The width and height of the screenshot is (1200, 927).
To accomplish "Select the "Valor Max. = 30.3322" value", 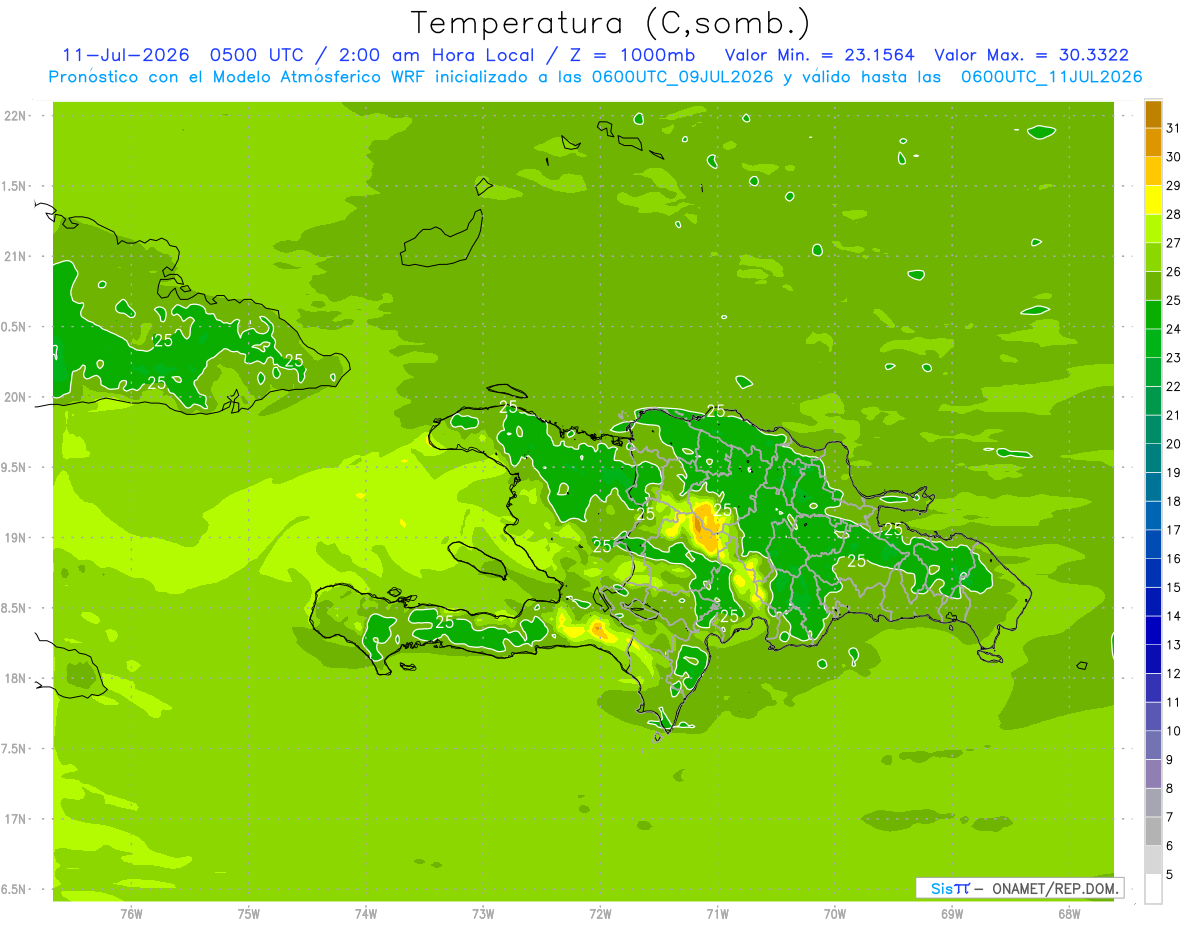I will coord(1032,55).
